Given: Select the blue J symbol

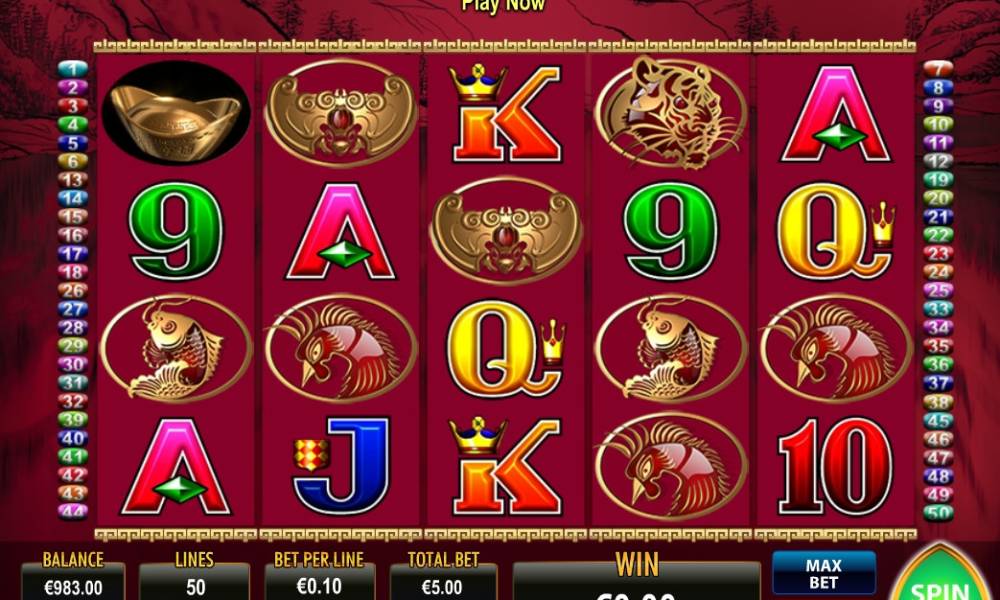Looking at the screenshot, I should point(341,465).
